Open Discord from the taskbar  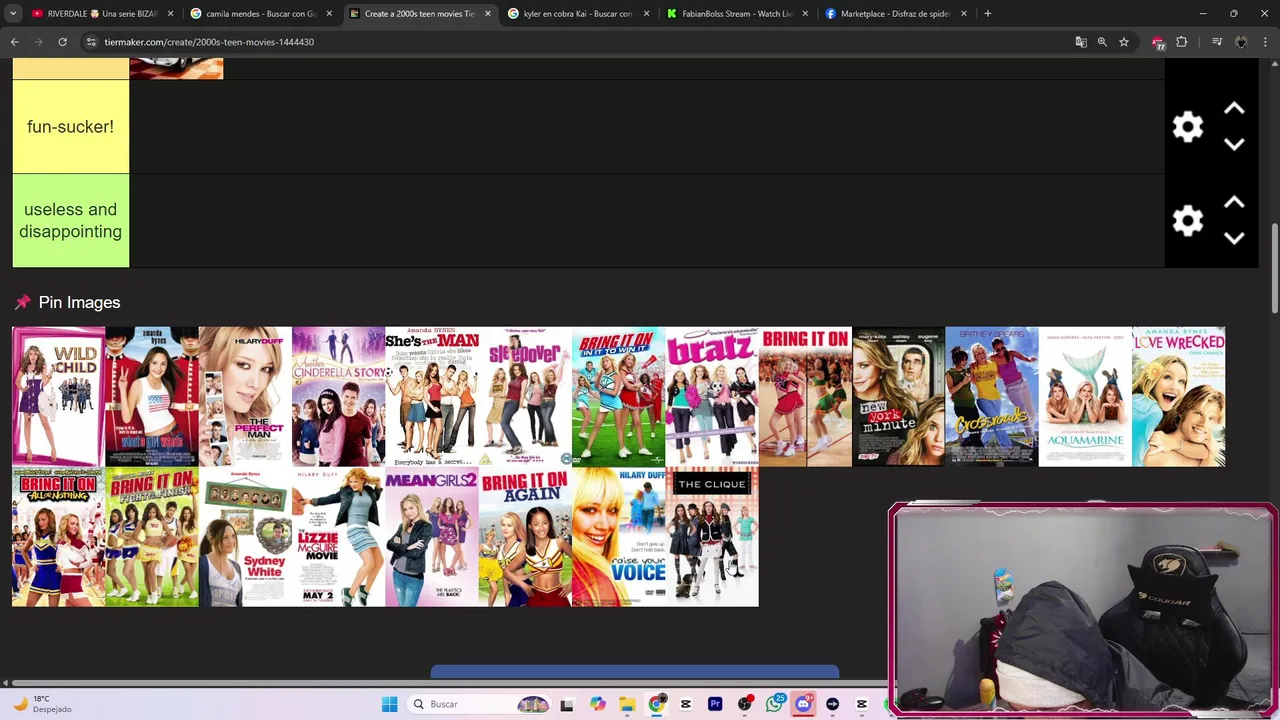coord(803,704)
